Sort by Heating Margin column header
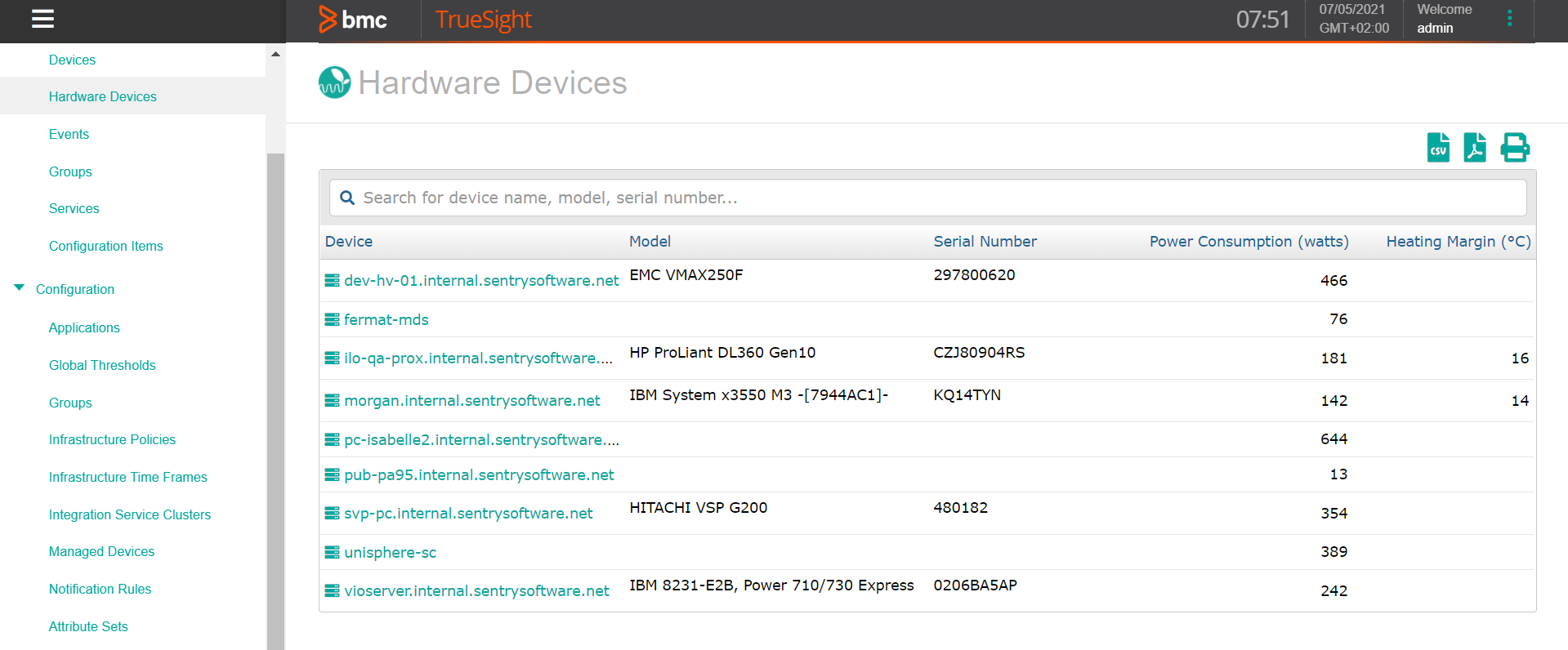 pos(1459,242)
